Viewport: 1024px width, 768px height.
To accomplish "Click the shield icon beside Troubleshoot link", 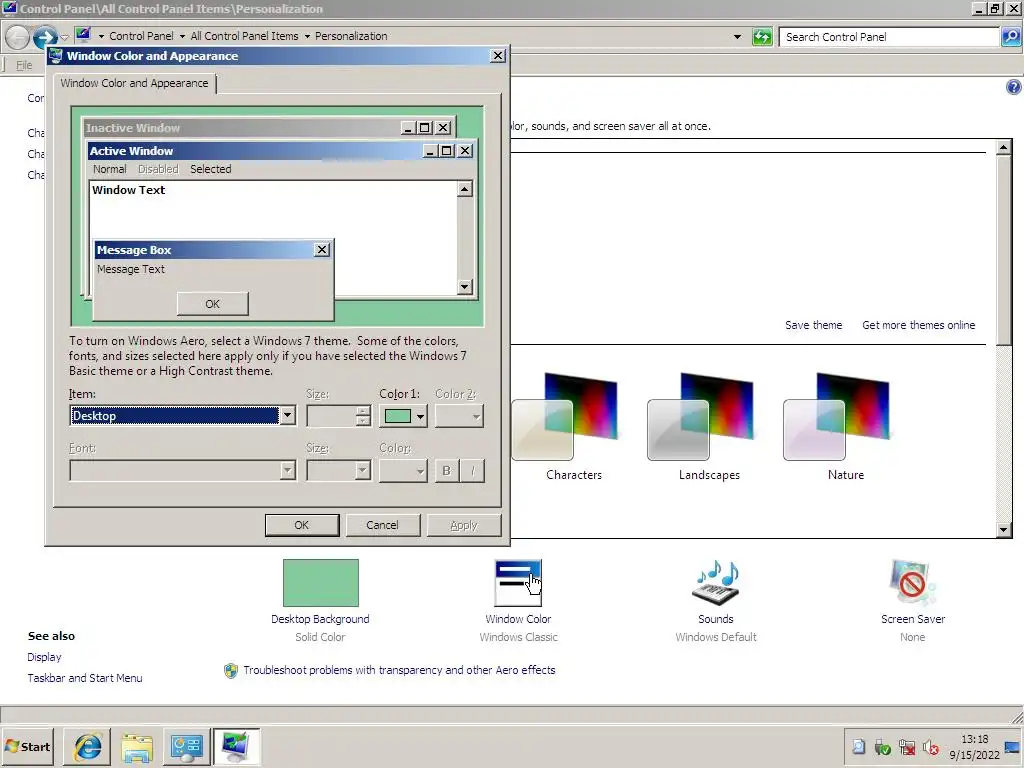I will tap(231, 671).
